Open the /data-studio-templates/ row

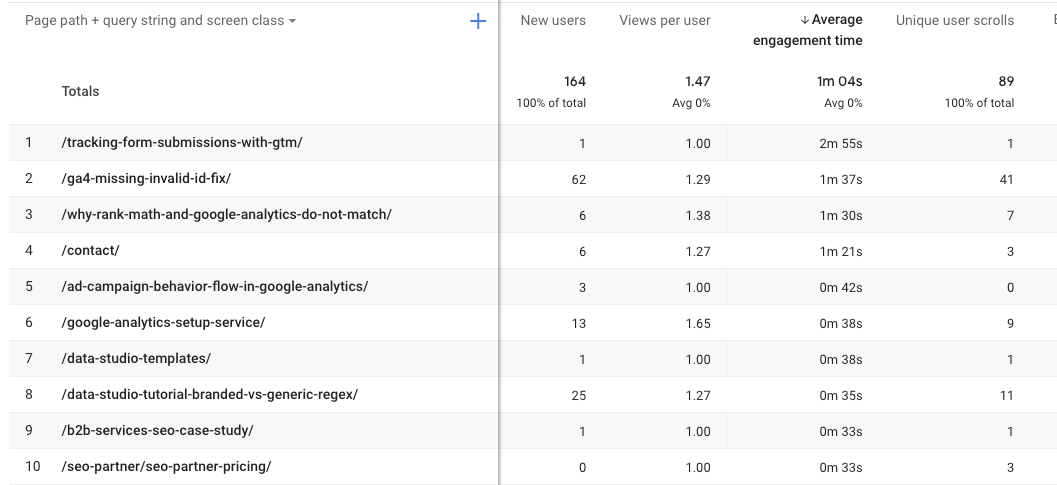tap(136, 359)
